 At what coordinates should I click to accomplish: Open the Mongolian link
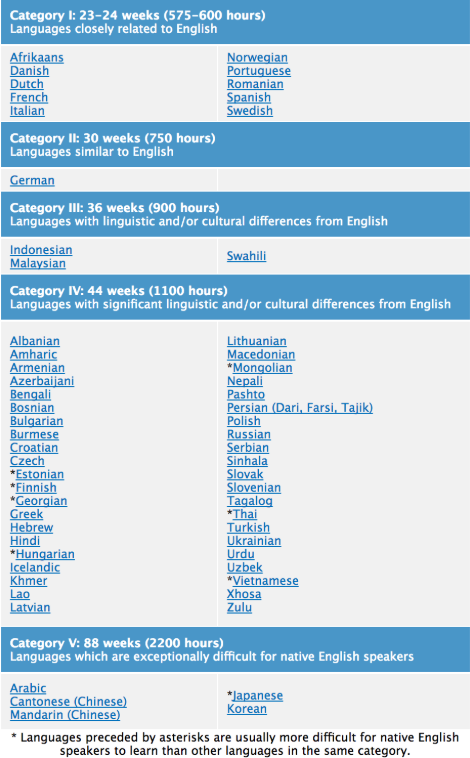coord(263,368)
